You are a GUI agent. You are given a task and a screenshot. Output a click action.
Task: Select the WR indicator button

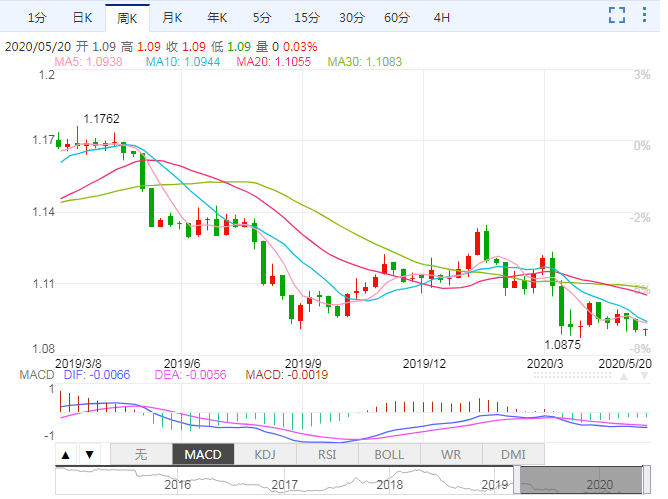pos(451,454)
